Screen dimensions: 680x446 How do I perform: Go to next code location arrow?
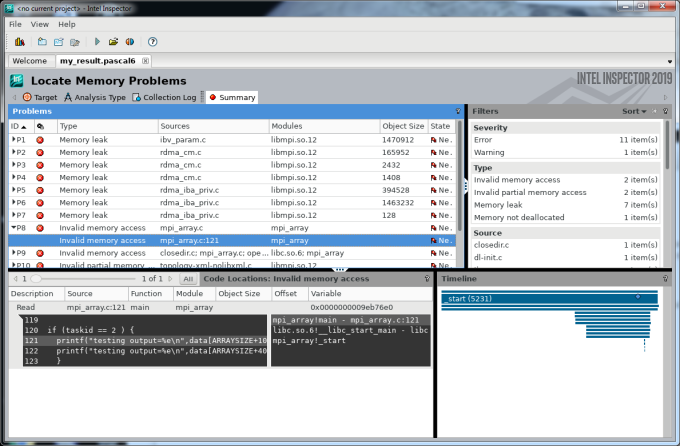(170, 279)
